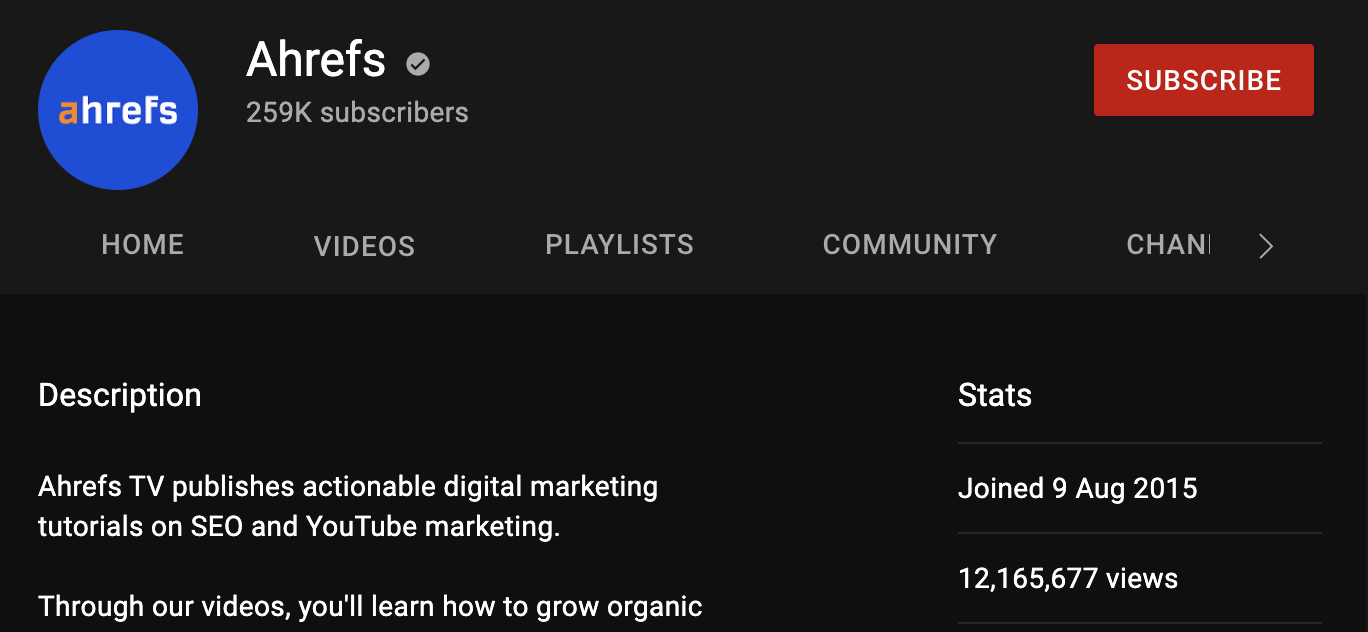The height and width of the screenshot is (632, 1368).
Task: Click the verified checkmark badge
Action: pyautogui.click(x=418, y=64)
